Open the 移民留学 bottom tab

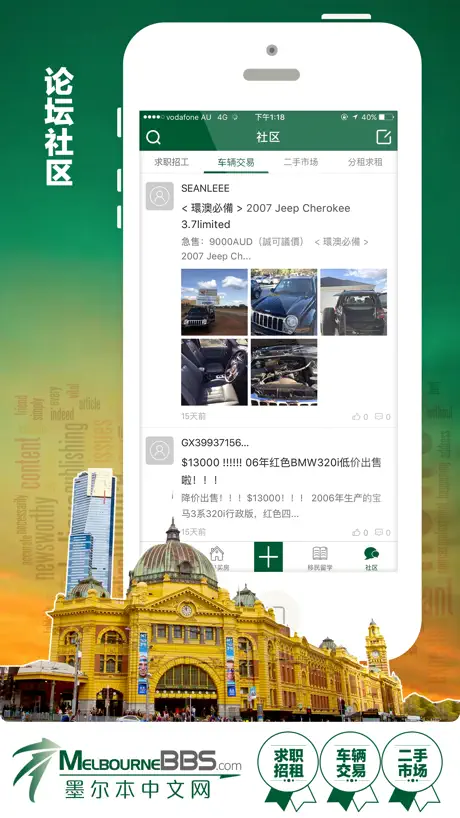(x=320, y=558)
